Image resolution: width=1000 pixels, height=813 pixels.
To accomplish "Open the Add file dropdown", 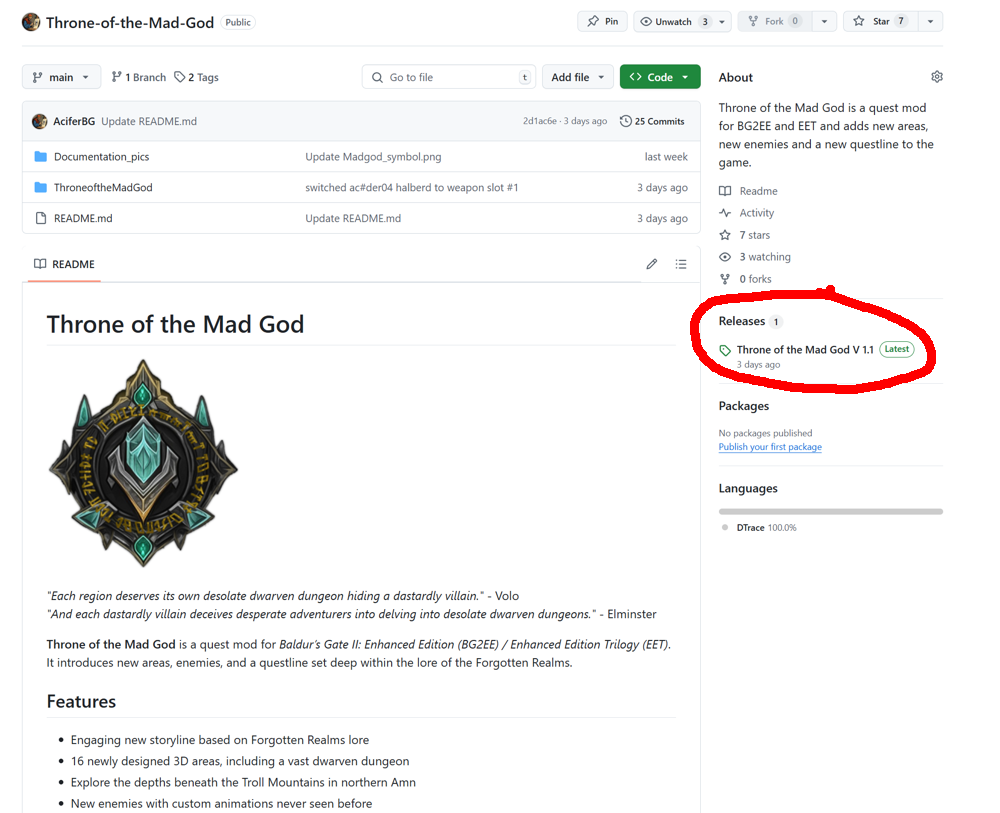I will click(577, 77).
